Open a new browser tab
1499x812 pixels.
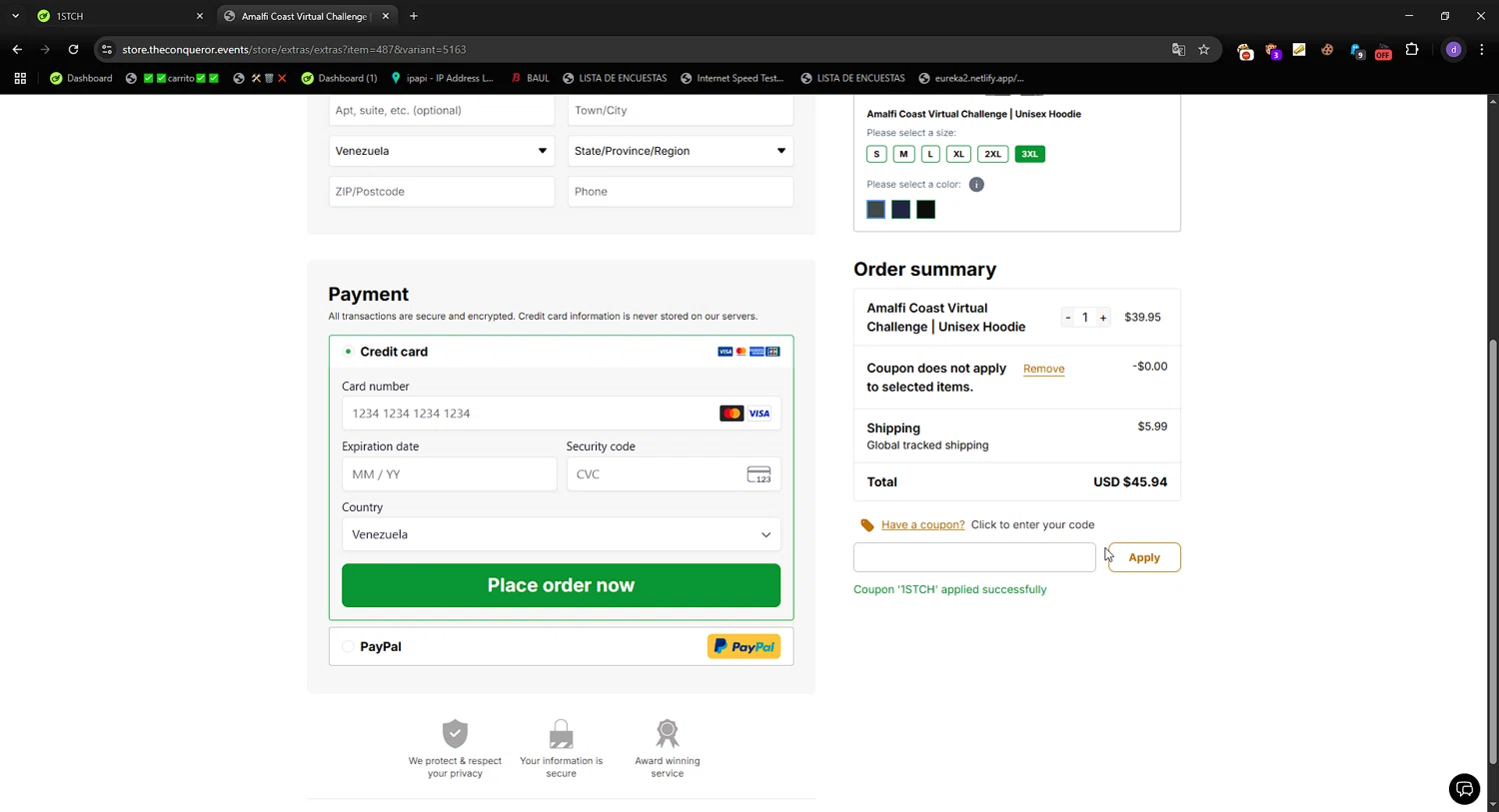tap(414, 16)
